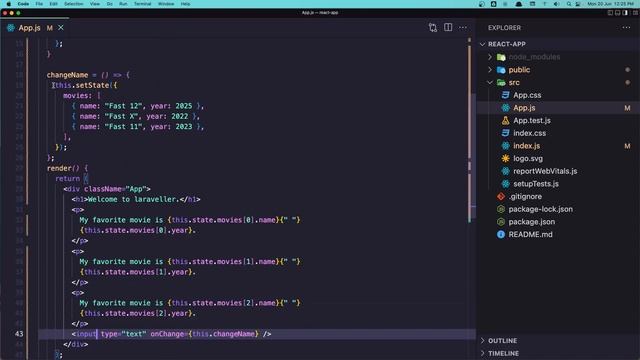Click src folder icon

pyautogui.click(x=501, y=82)
